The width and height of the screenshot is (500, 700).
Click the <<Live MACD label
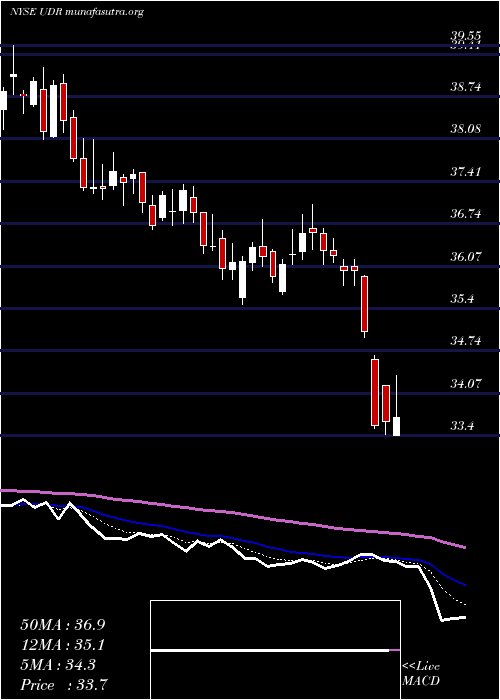click(421, 673)
